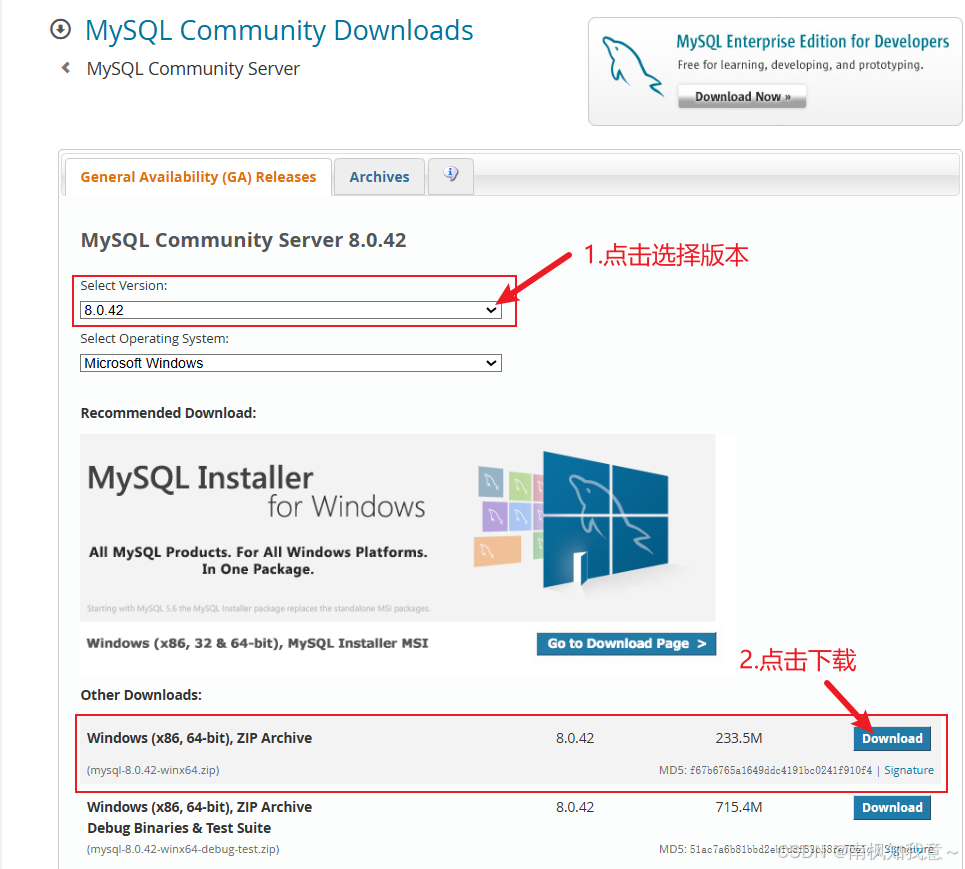The image size is (965, 869).
Task: Click the 'Select Version:' label
Action: click(124, 286)
